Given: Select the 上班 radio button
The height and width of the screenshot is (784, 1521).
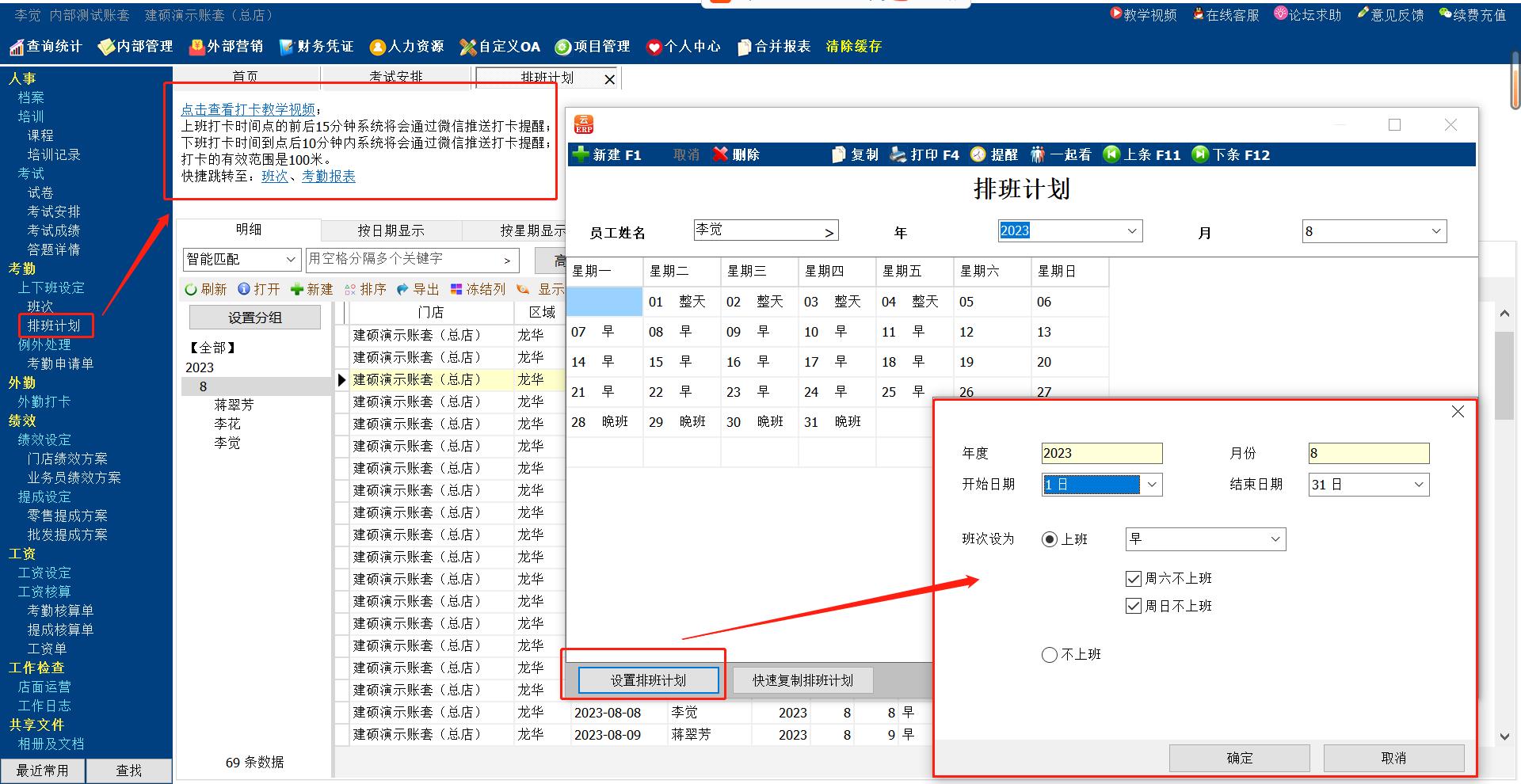Looking at the screenshot, I should (1050, 539).
